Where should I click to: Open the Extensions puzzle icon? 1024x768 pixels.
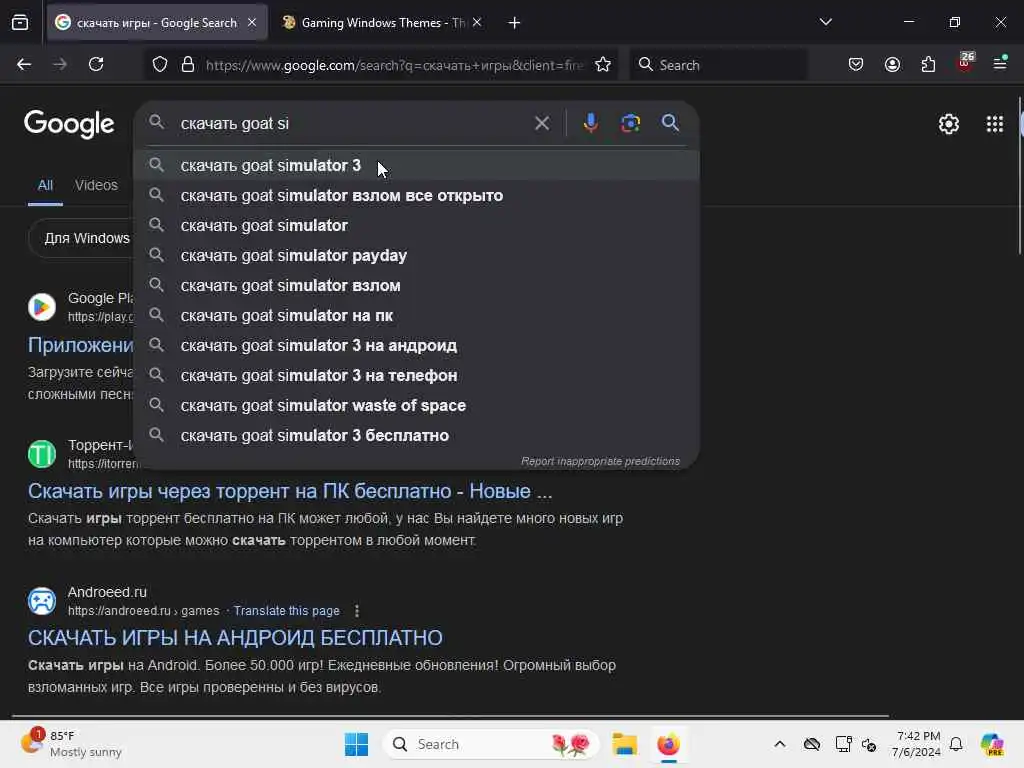(928, 65)
